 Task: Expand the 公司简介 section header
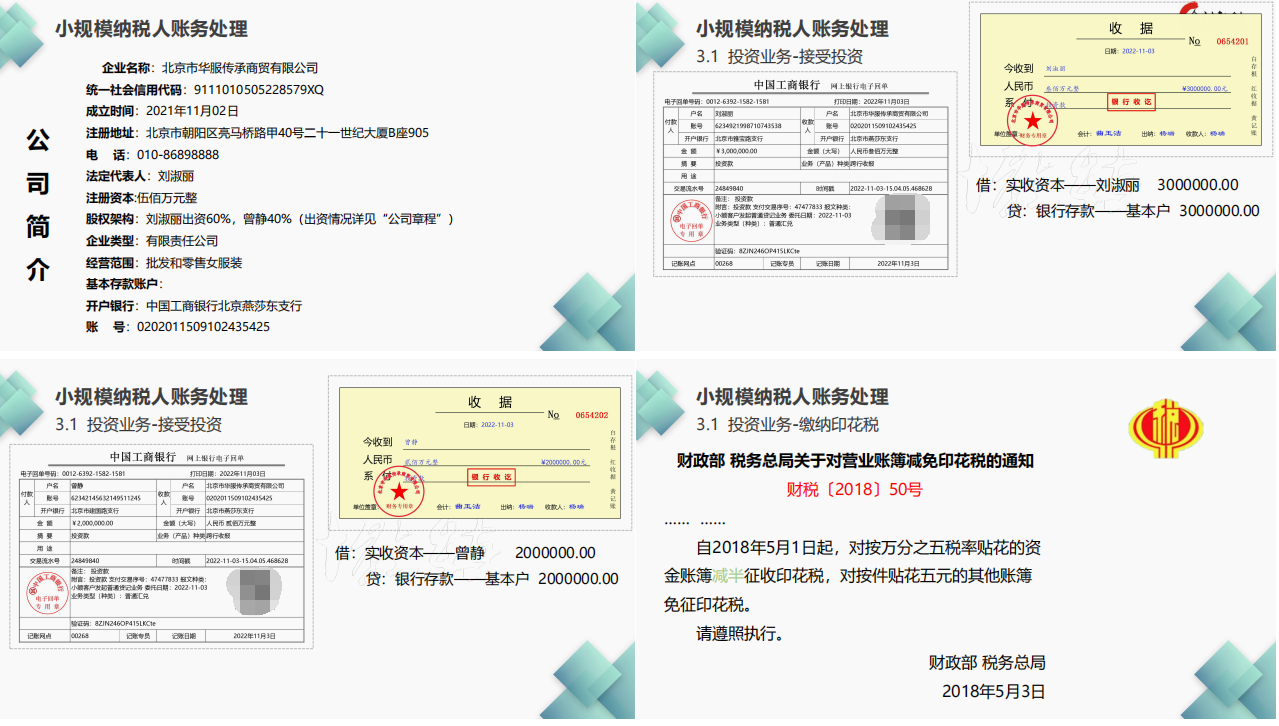[36, 210]
